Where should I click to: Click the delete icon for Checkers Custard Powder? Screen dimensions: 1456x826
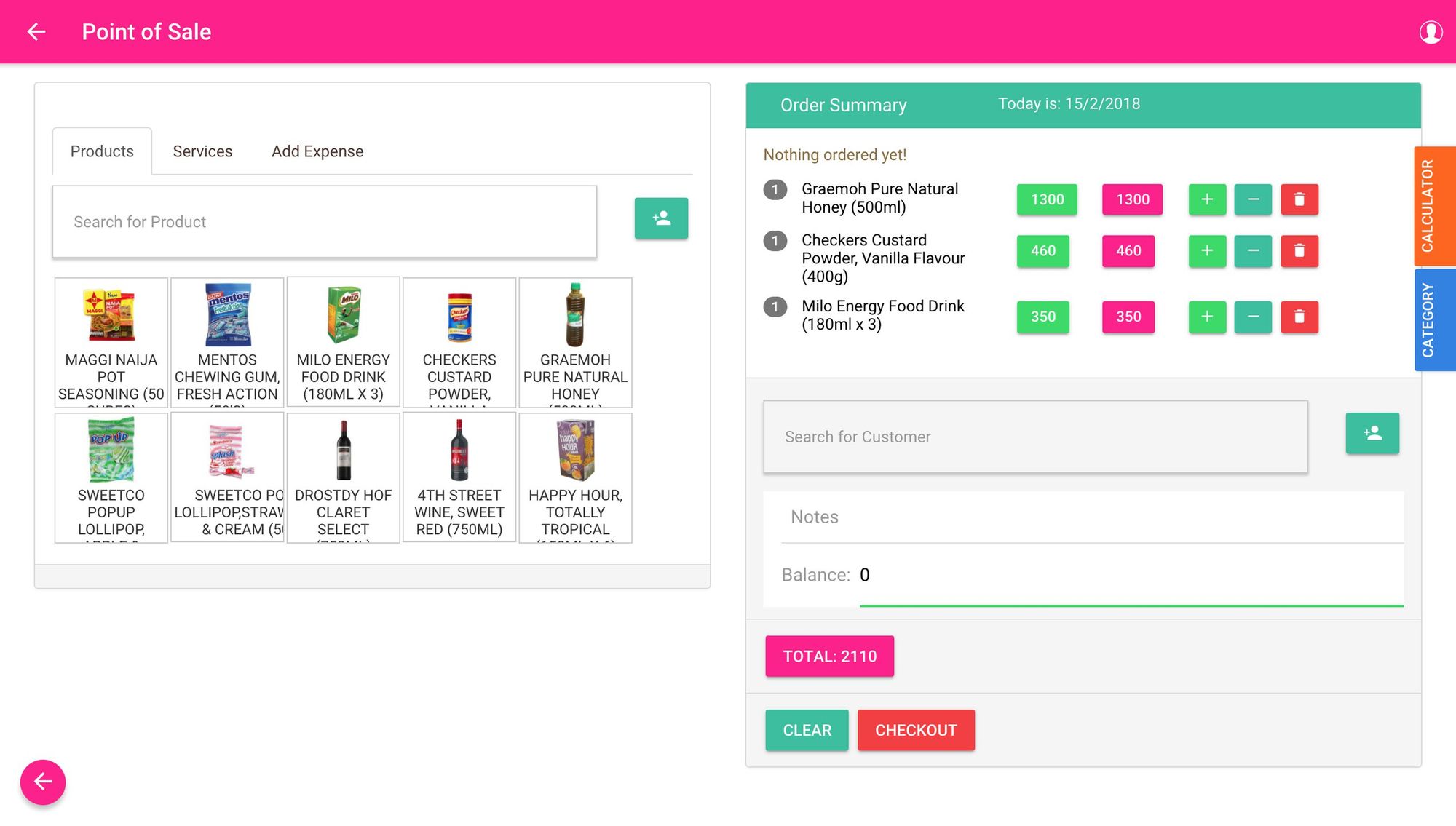(x=1298, y=251)
